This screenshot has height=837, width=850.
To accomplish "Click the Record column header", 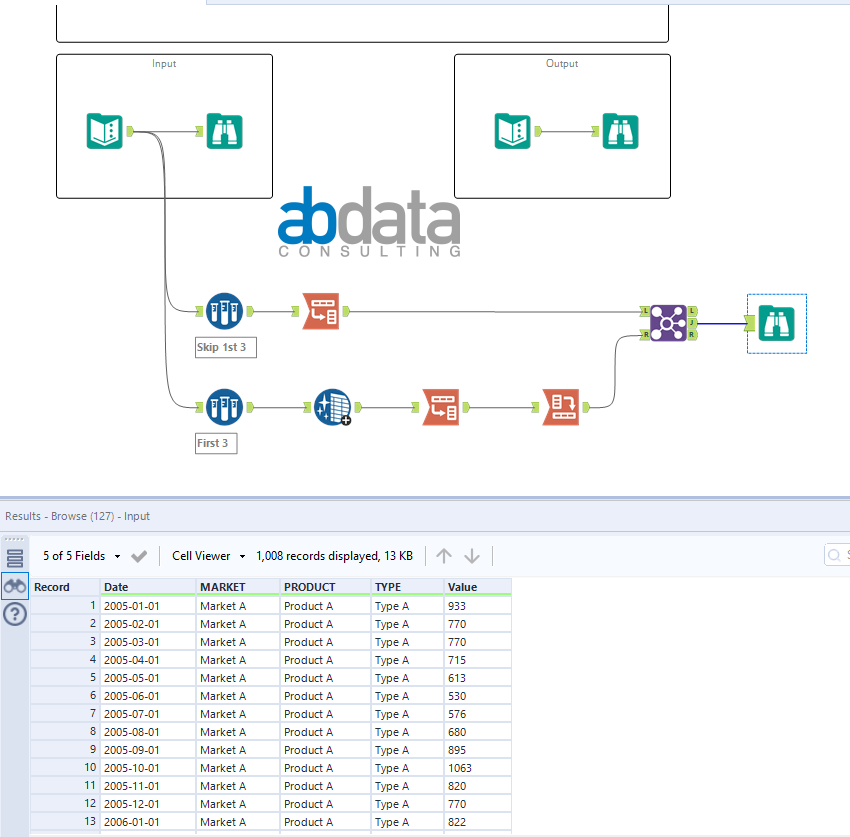I will click(65, 587).
